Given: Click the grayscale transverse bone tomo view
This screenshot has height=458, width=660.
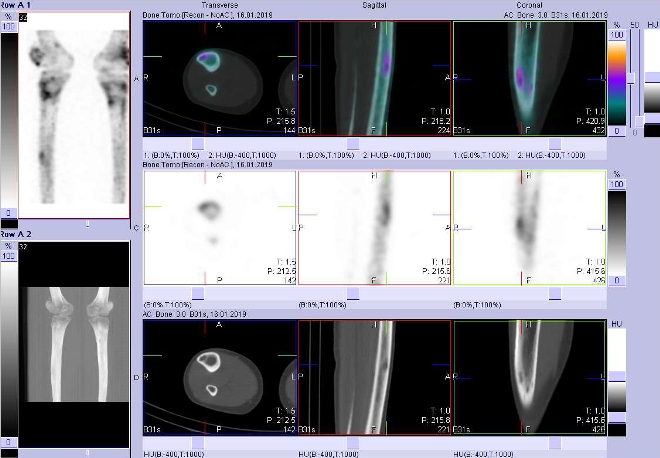Looking at the screenshot, I should 220,228.
